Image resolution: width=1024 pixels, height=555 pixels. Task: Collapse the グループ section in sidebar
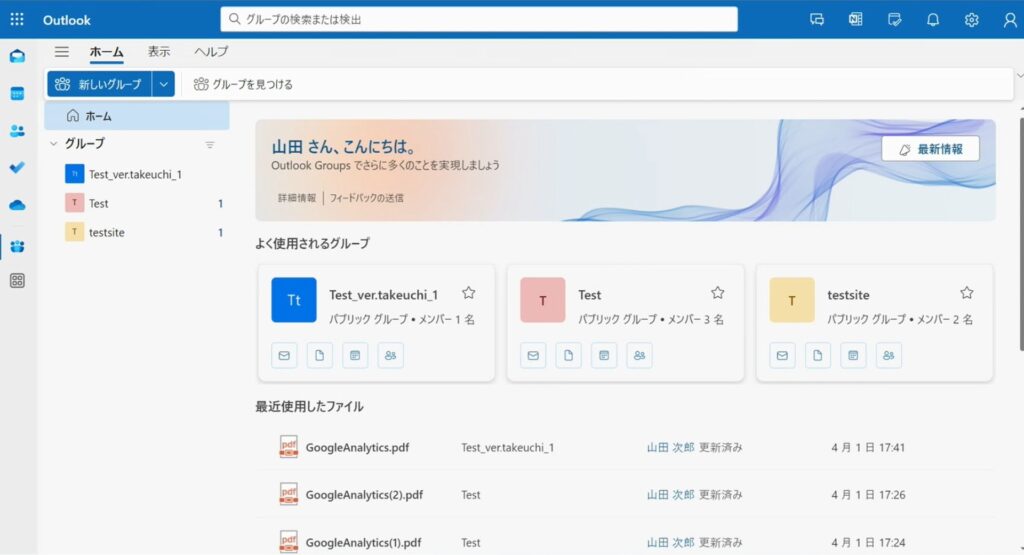(x=53, y=144)
